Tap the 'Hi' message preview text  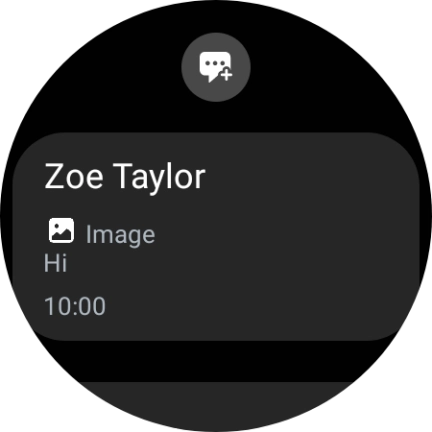(55, 263)
